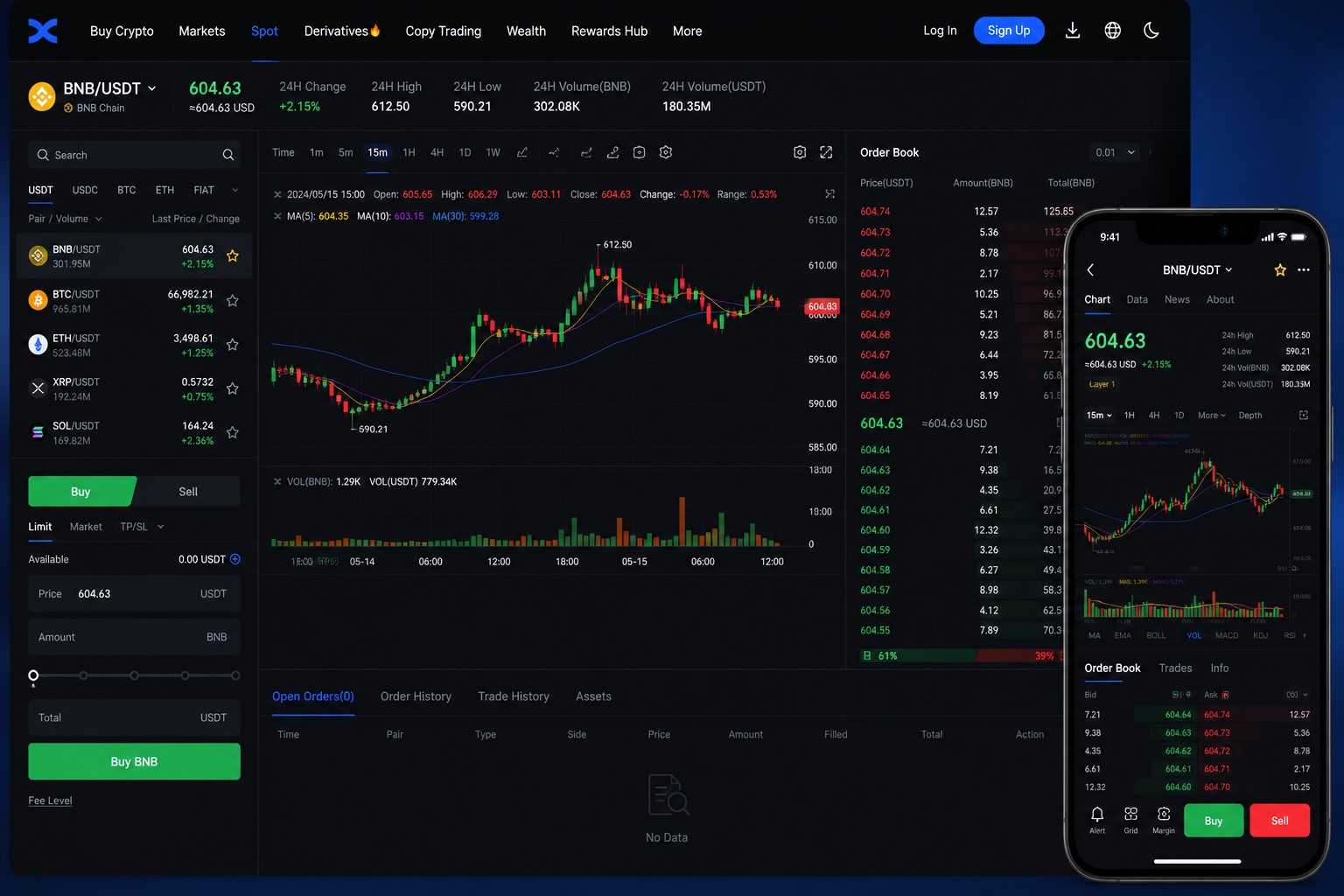Open the Copy Trading menu

coord(444,31)
